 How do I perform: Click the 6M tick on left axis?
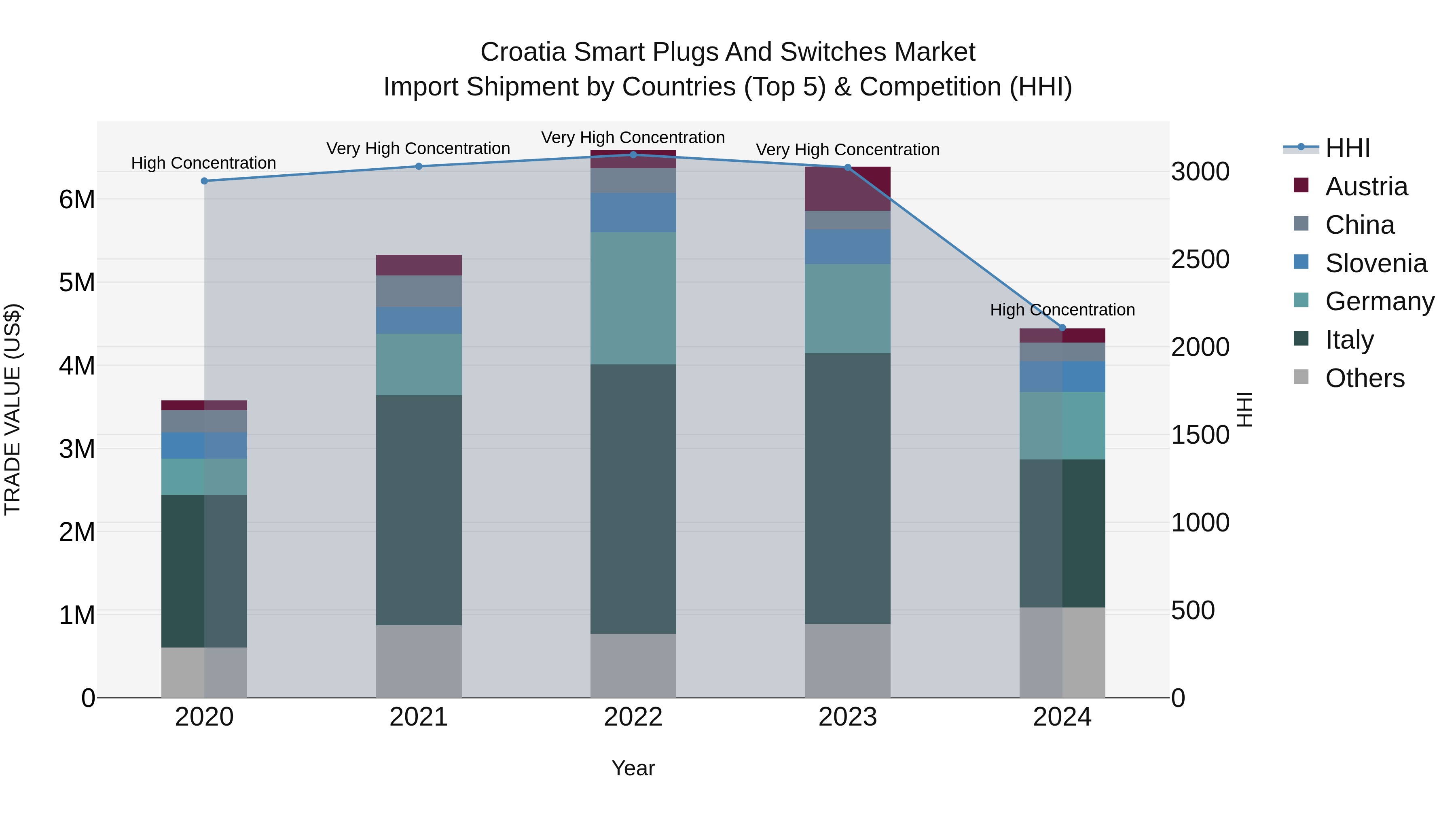coord(77,199)
